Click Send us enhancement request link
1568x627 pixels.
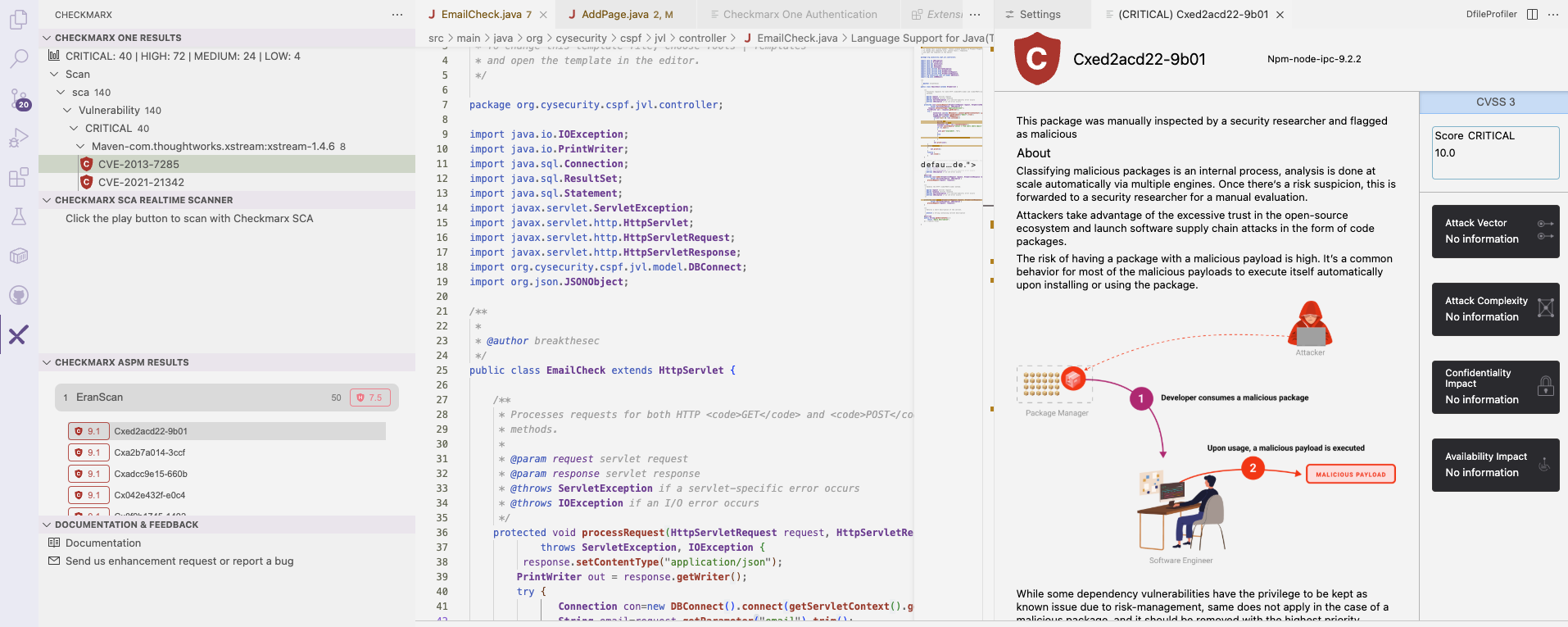pos(179,561)
